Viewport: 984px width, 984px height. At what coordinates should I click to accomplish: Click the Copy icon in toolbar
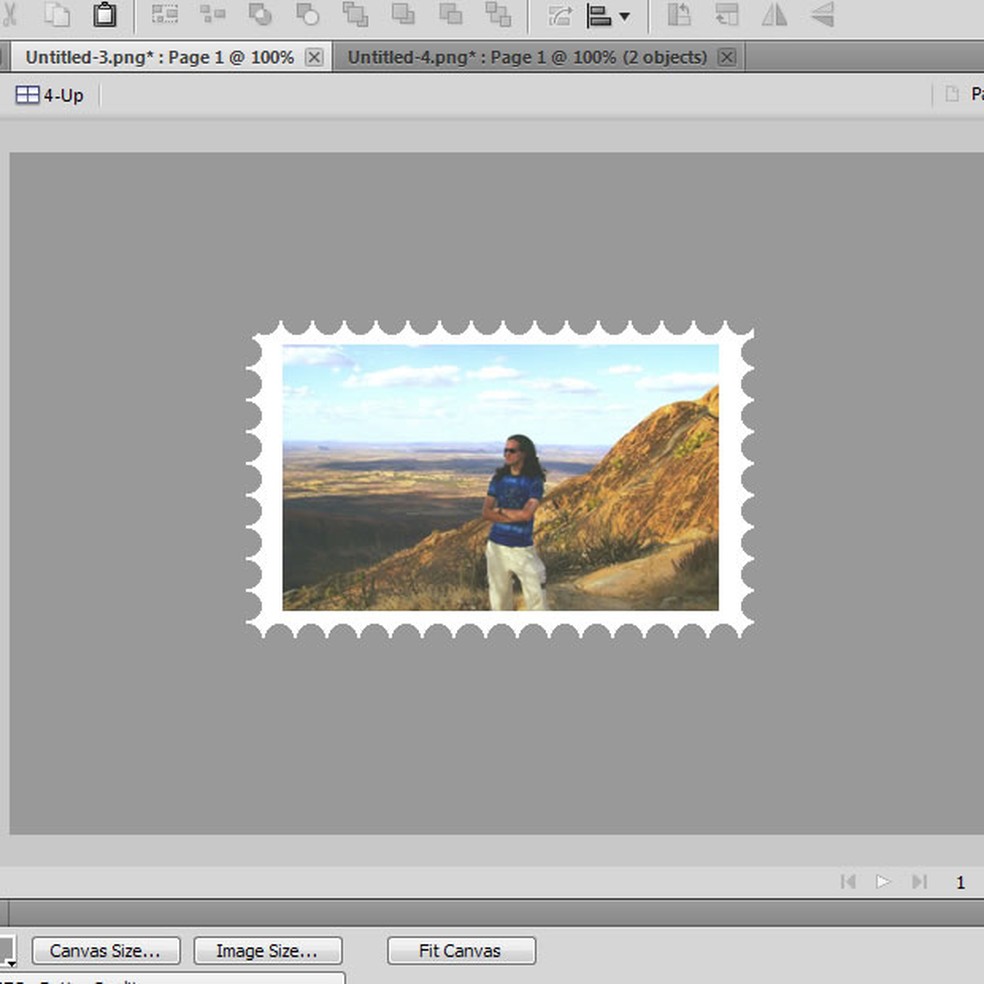click(57, 14)
